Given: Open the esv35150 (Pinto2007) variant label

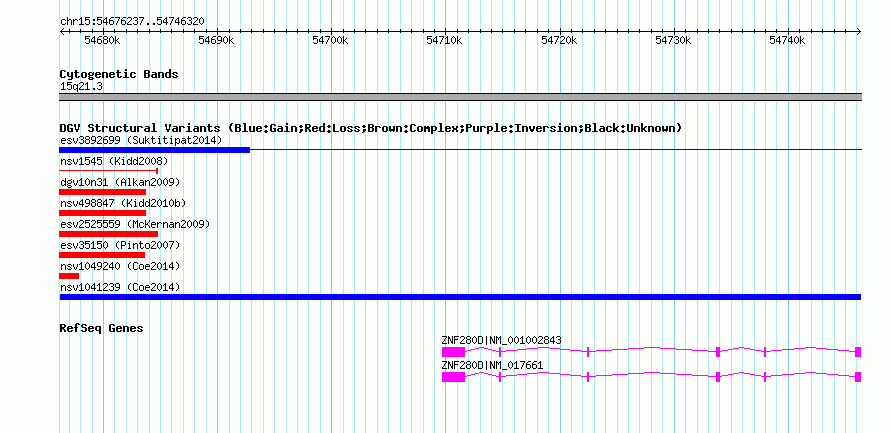Looking at the screenshot, I should pyautogui.click(x=120, y=245).
